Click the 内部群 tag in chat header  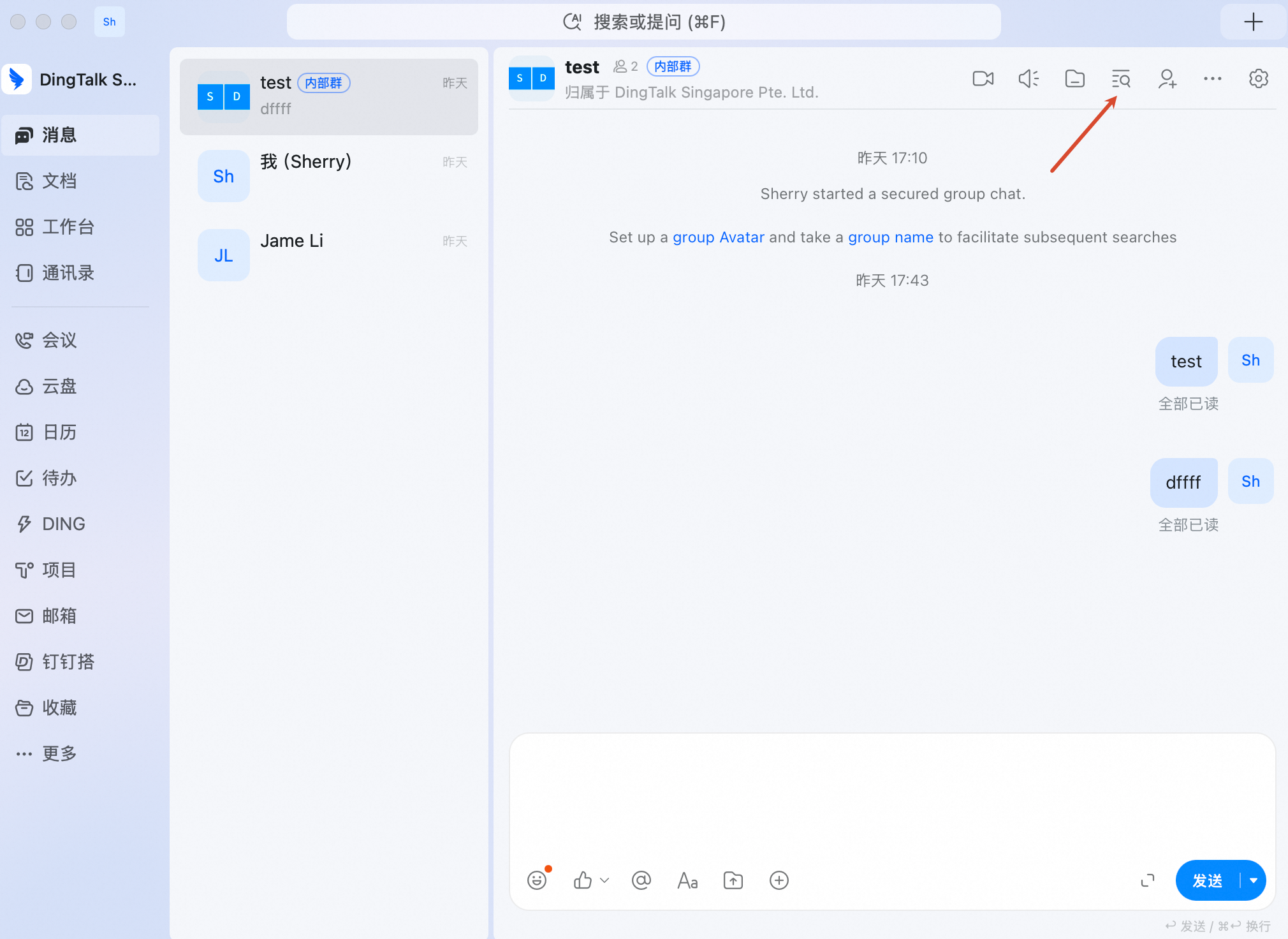tap(673, 66)
